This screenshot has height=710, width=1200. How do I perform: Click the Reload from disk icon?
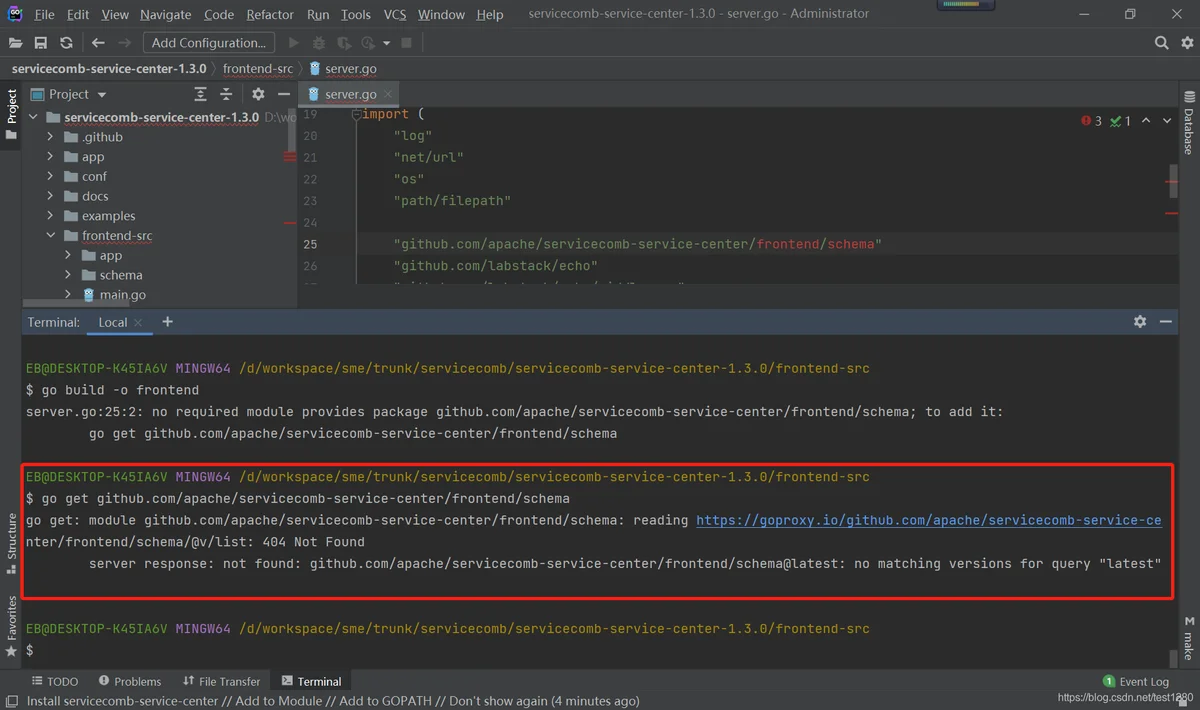(66, 43)
